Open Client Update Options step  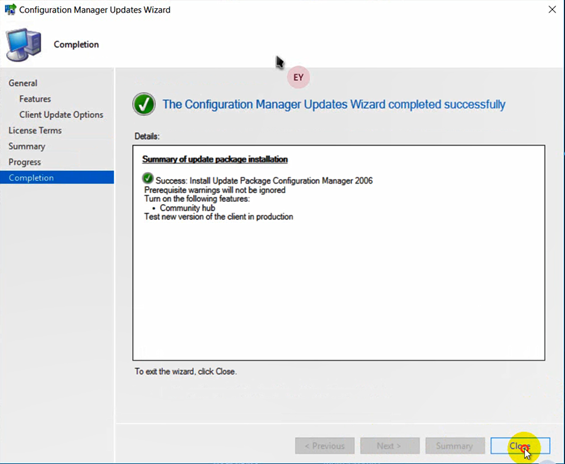tap(61, 115)
